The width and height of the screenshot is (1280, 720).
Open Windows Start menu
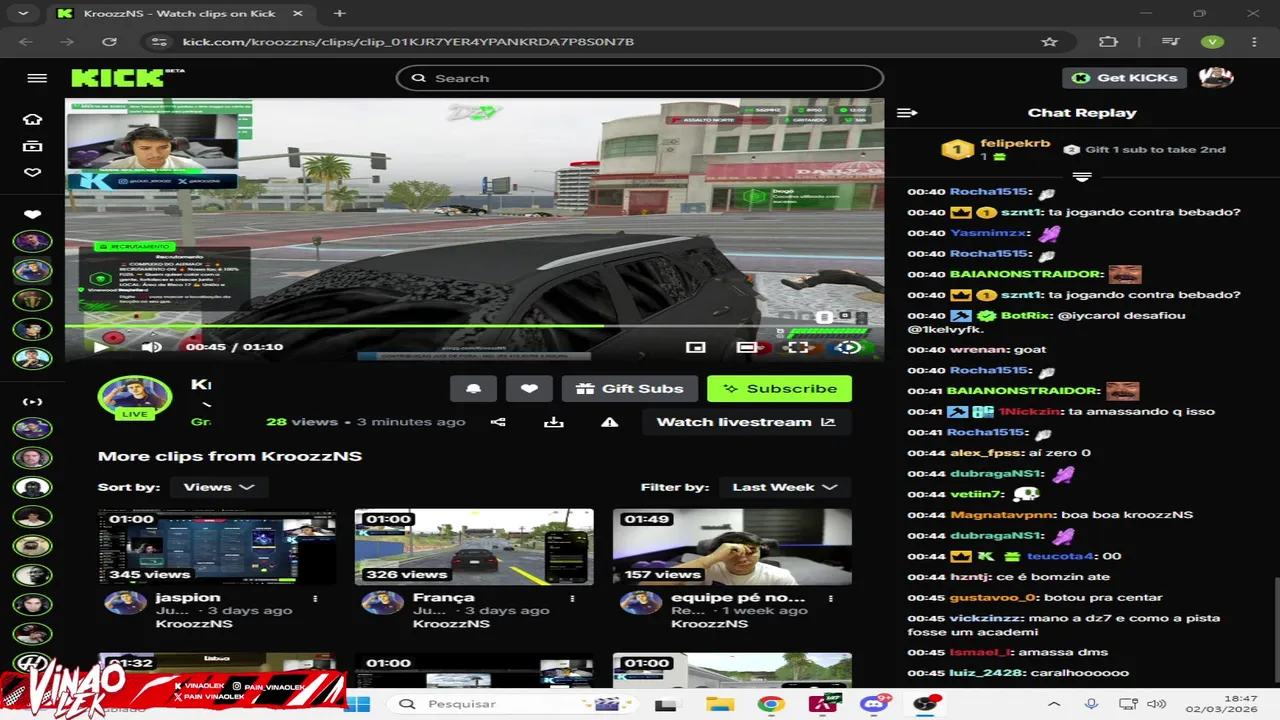[358, 704]
